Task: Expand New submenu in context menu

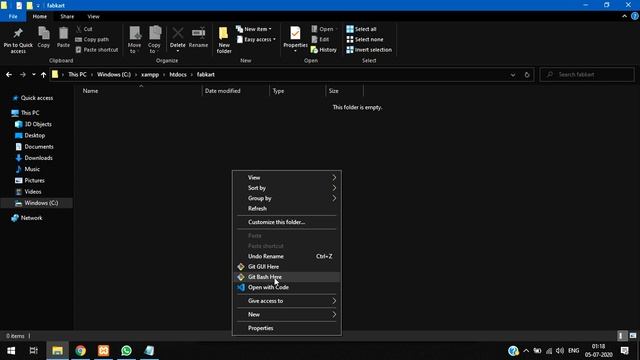Action: (287, 315)
